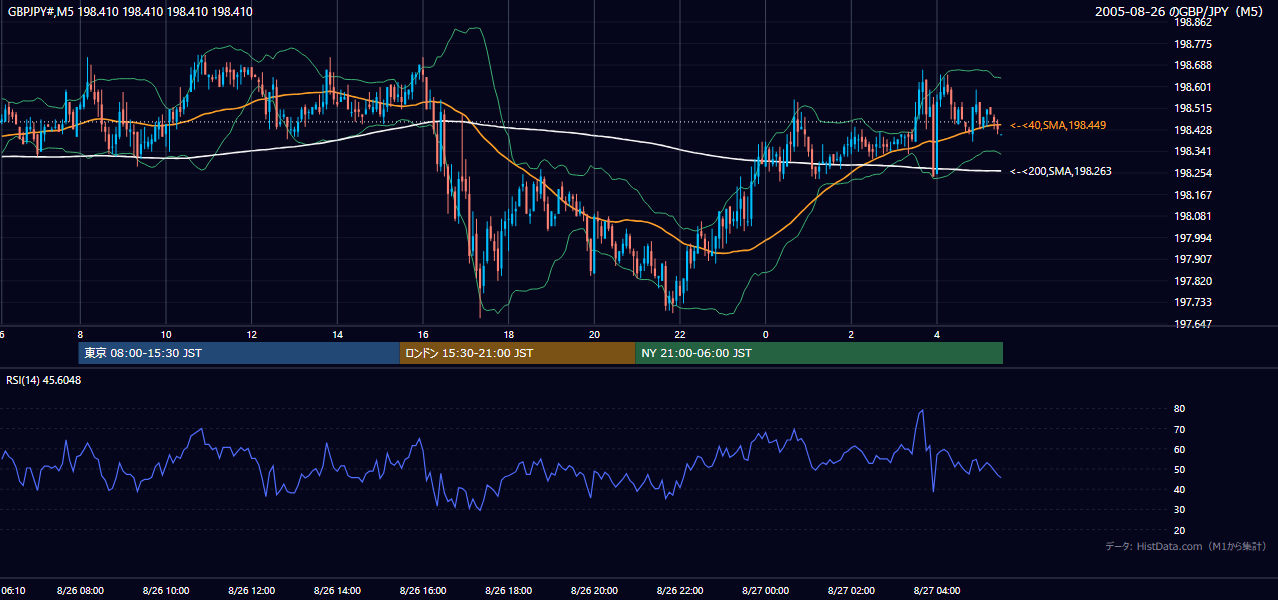The width and height of the screenshot is (1278, 600).
Task: Click price level 197.820 on the axis
Action: [x=1193, y=281]
